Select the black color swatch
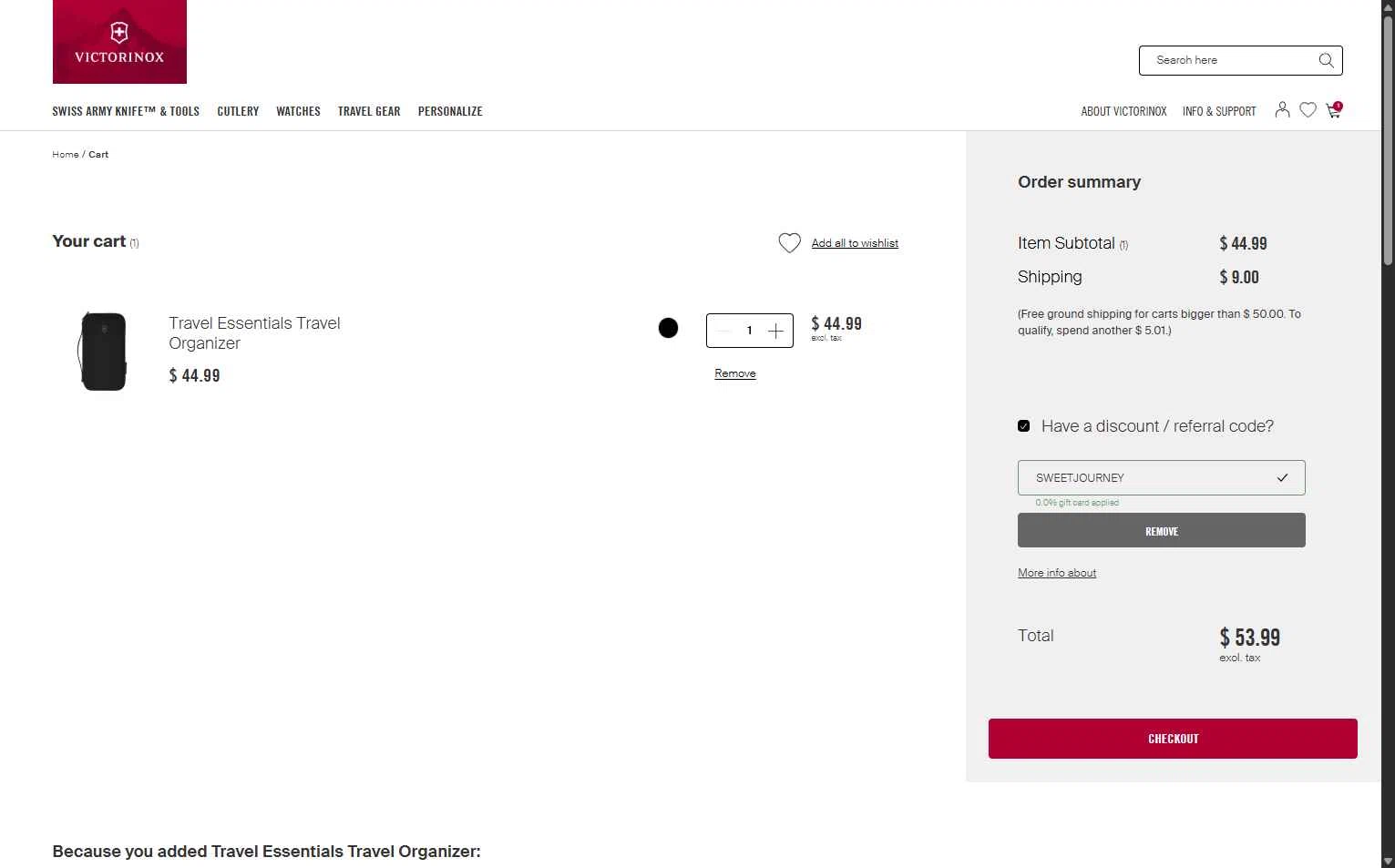The height and width of the screenshot is (868, 1395). click(x=668, y=328)
